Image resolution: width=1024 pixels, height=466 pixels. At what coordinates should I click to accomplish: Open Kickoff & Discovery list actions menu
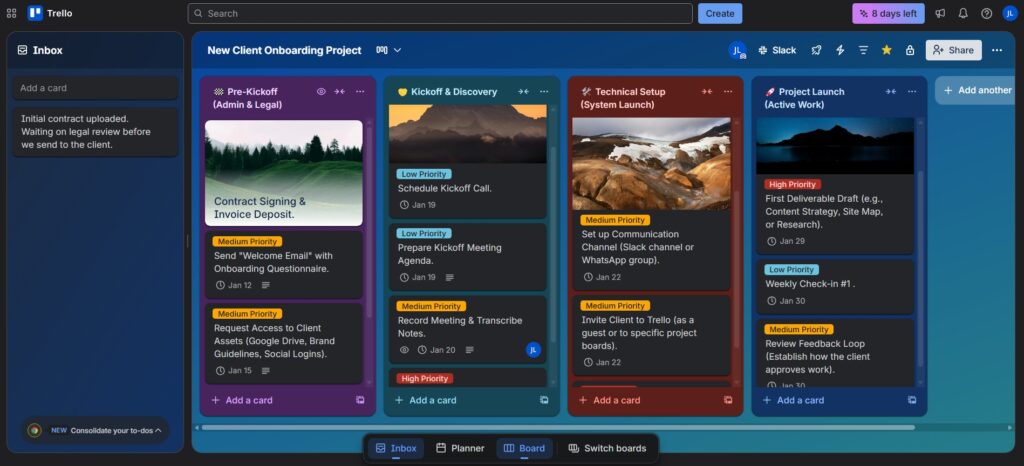[544, 91]
